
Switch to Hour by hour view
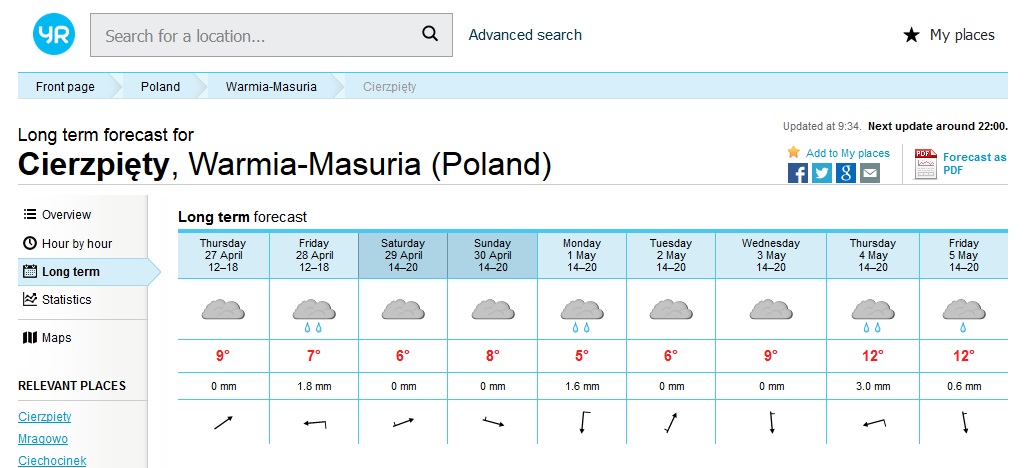click(x=76, y=244)
